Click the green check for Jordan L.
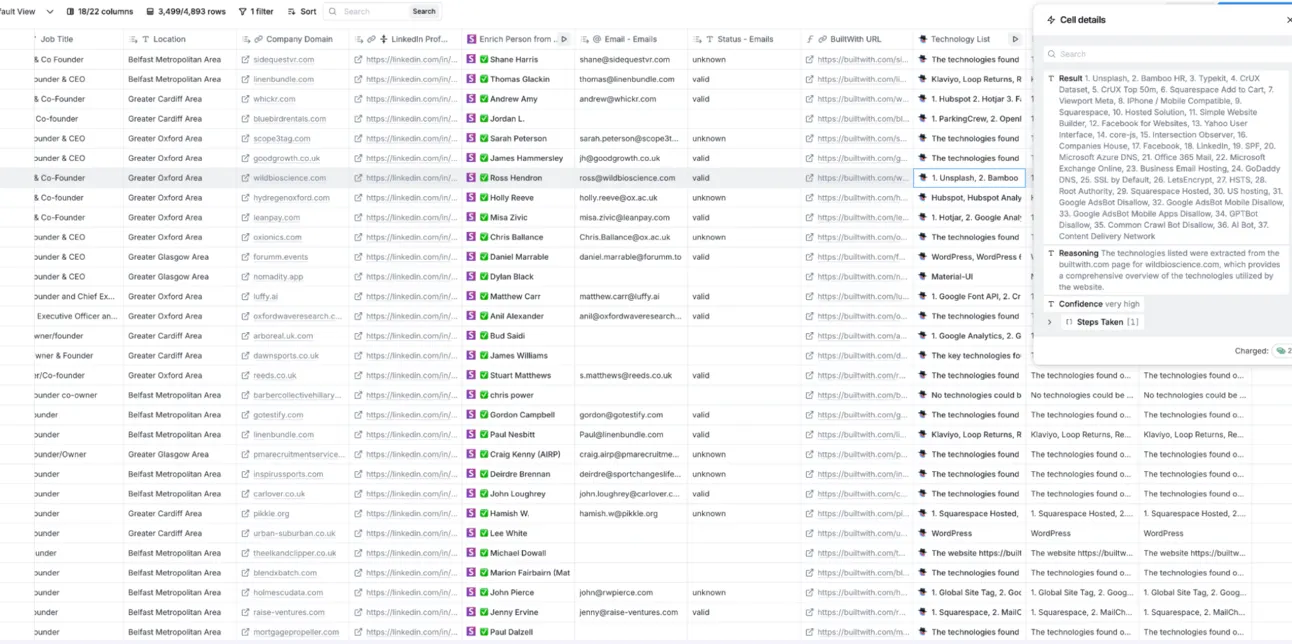This screenshot has height=644, width=1292. tap(484, 119)
